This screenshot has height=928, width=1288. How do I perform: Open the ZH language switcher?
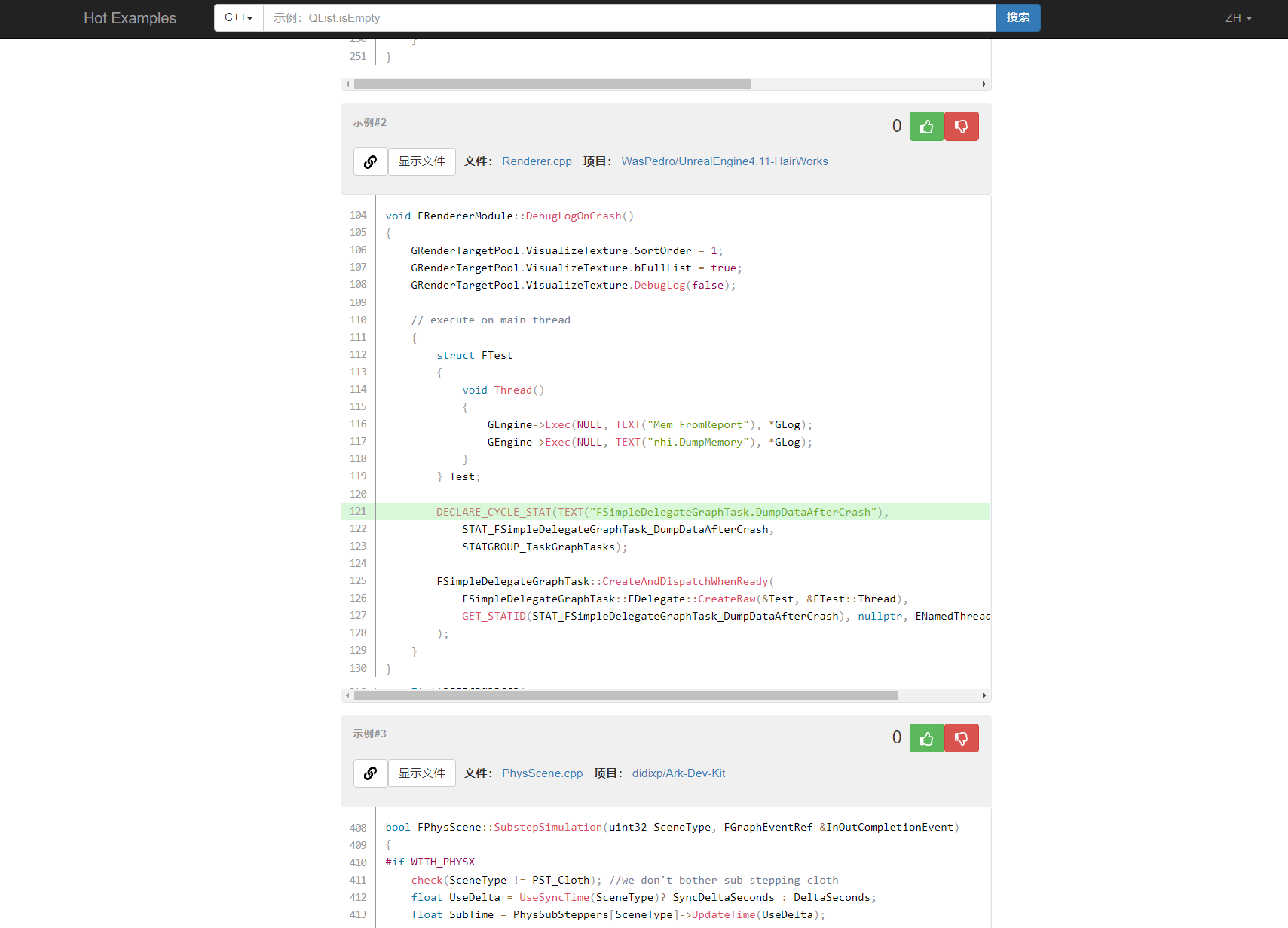[1238, 18]
